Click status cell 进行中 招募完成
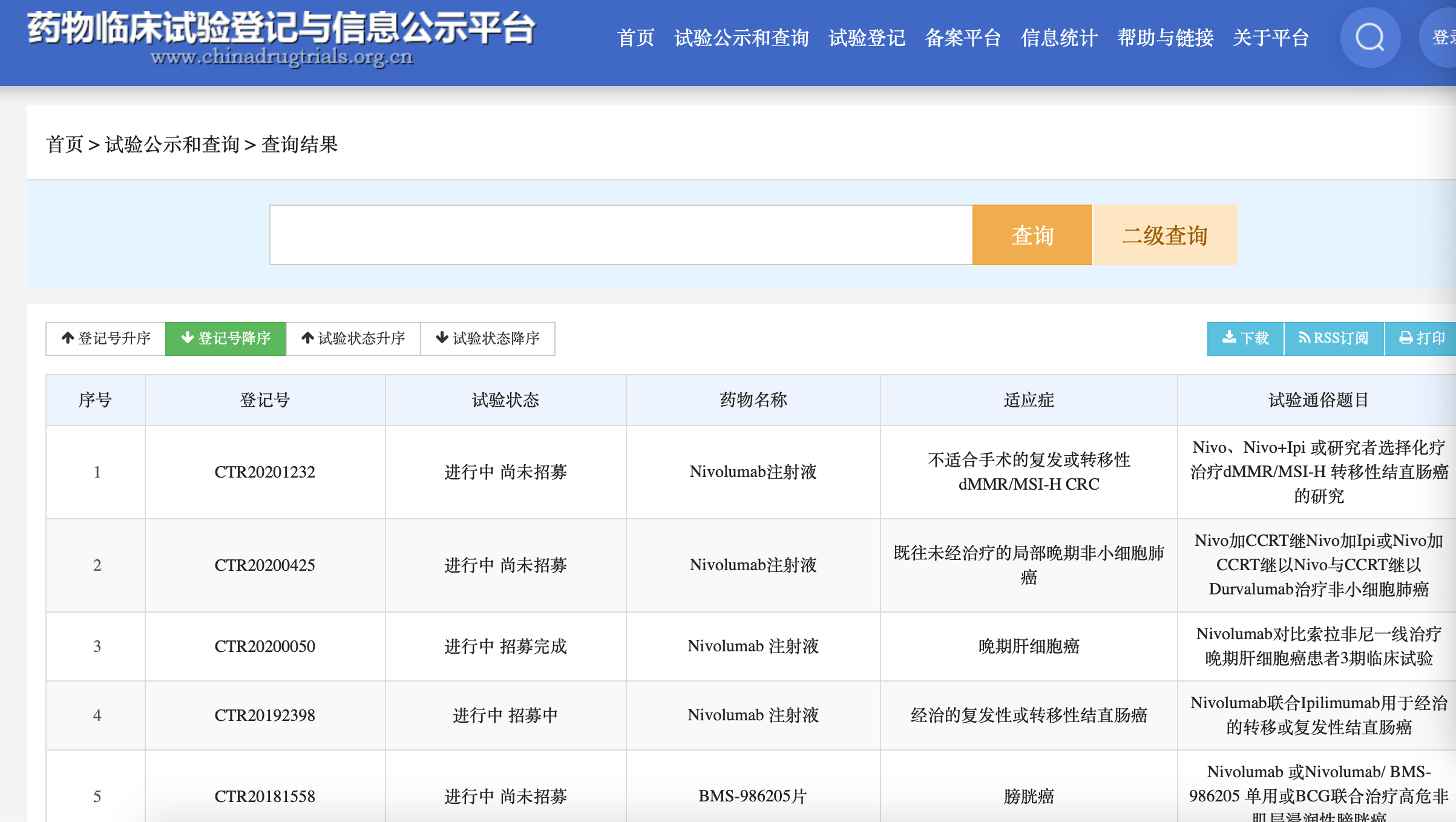Screen dimensions: 1456x822 (x=505, y=646)
